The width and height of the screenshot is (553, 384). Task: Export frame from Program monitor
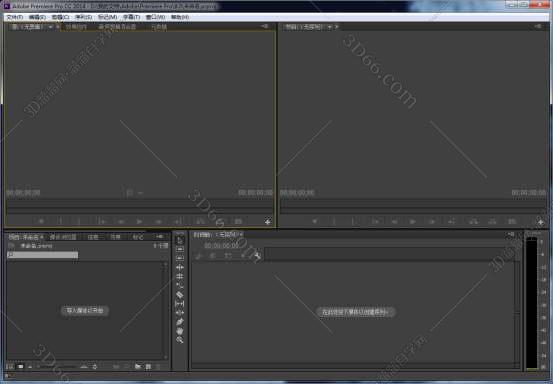(512, 221)
